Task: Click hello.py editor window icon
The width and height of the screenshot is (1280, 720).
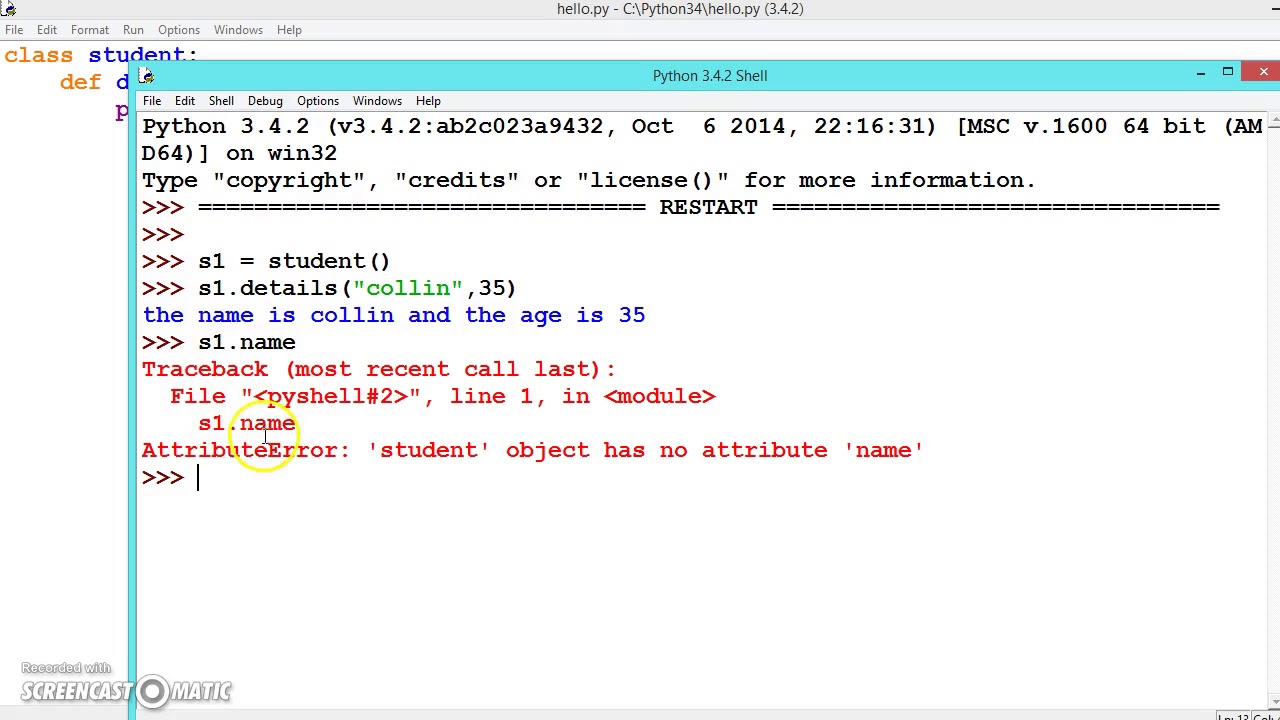Action: pyautogui.click(x=8, y=9)
